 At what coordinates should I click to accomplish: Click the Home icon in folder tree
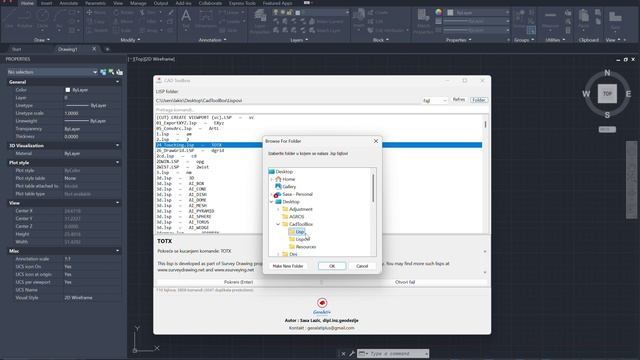tap(278, 179)
